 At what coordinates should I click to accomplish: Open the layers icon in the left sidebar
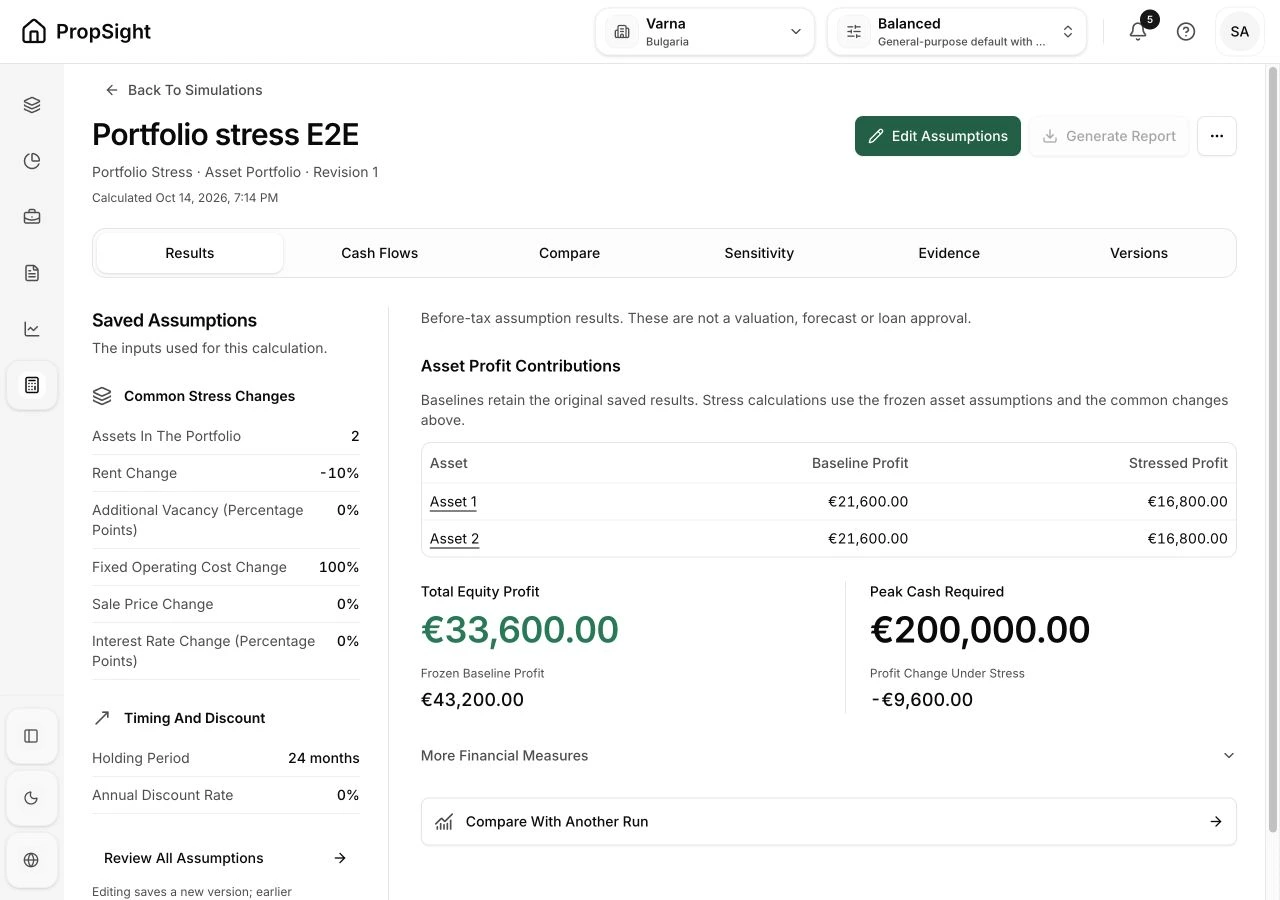click(x=32, y=105)
